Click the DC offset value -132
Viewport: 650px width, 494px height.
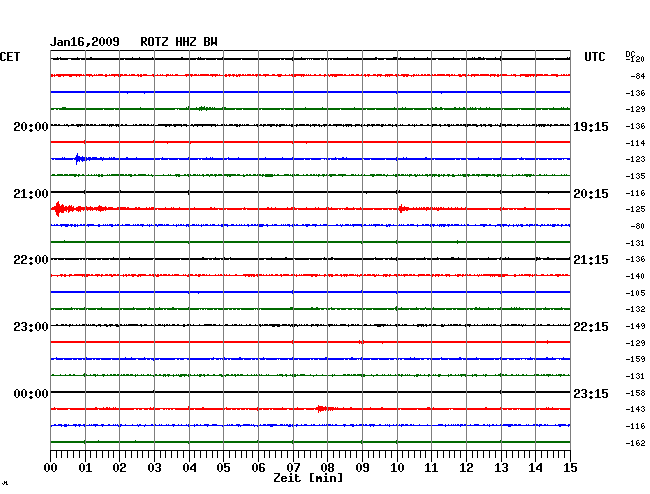coord(635,309)
